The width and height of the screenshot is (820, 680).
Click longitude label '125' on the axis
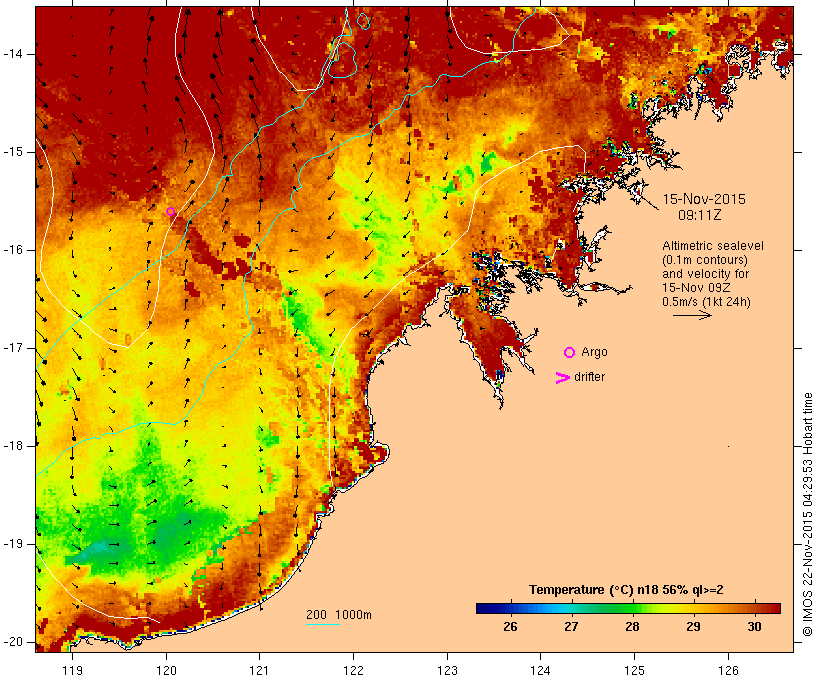(x=634, y=671)
